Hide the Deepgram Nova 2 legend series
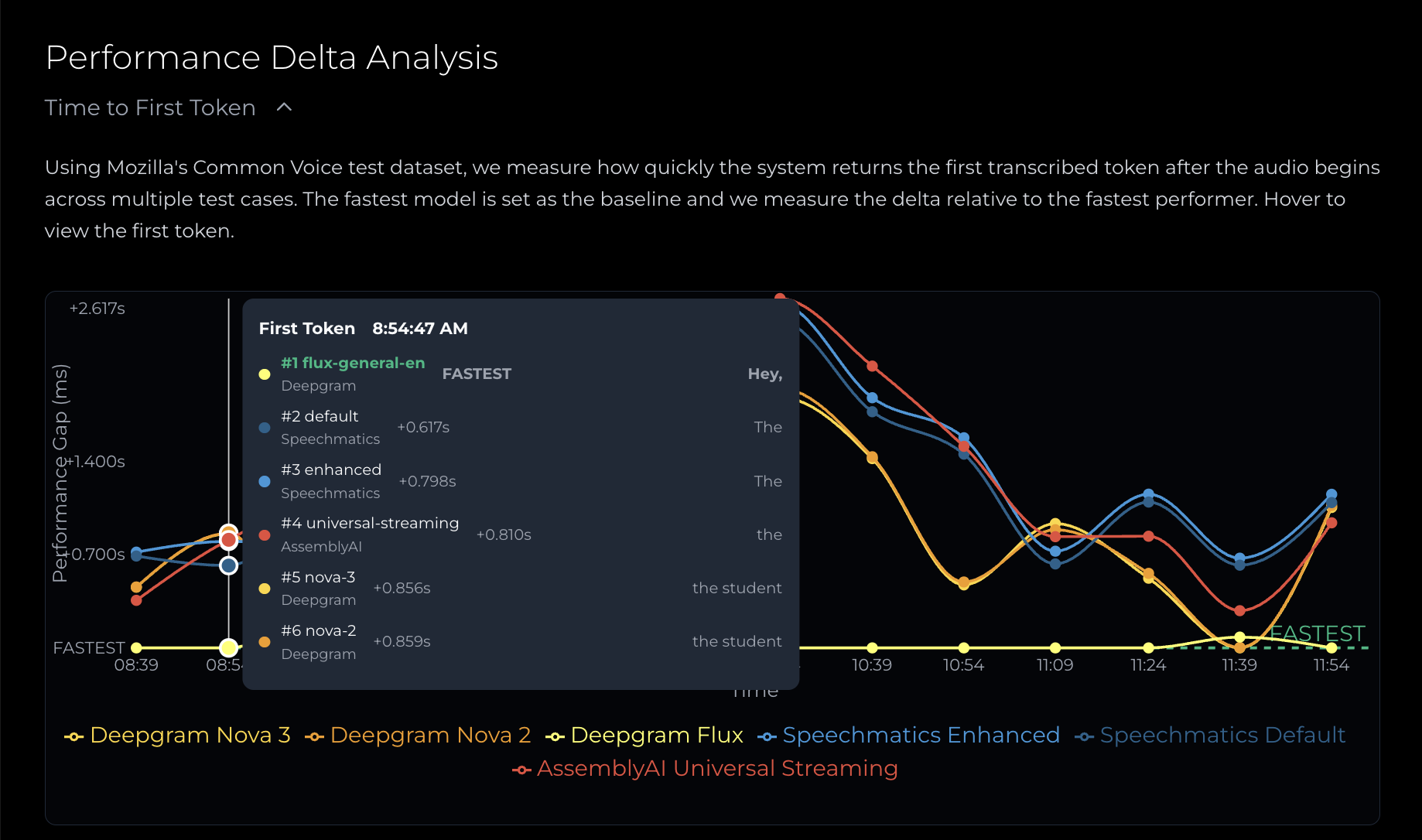The width and height of the screenshot is (1422, 840). [419, 735]
